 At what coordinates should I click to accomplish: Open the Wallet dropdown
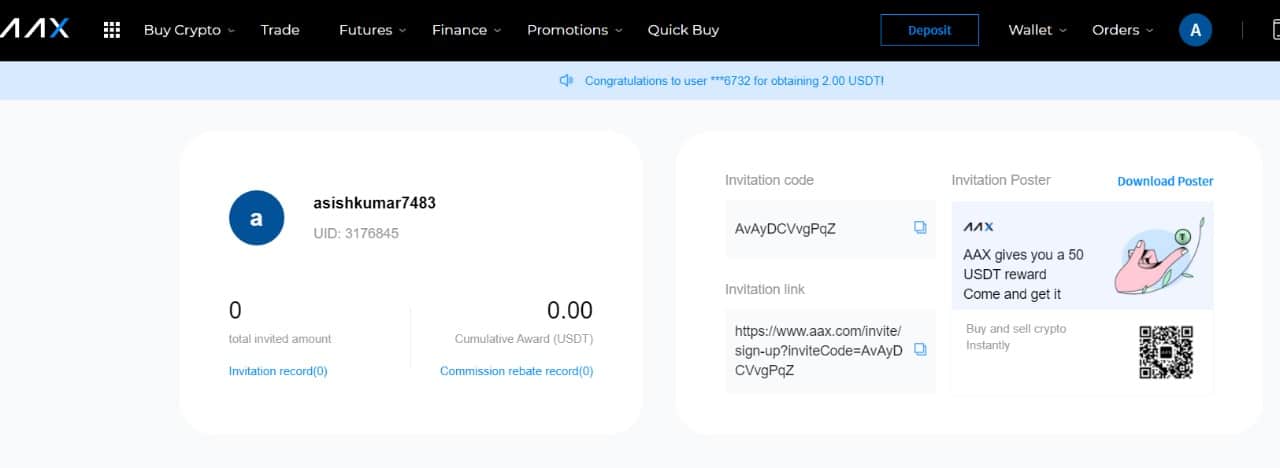(x=1037, y=30)
